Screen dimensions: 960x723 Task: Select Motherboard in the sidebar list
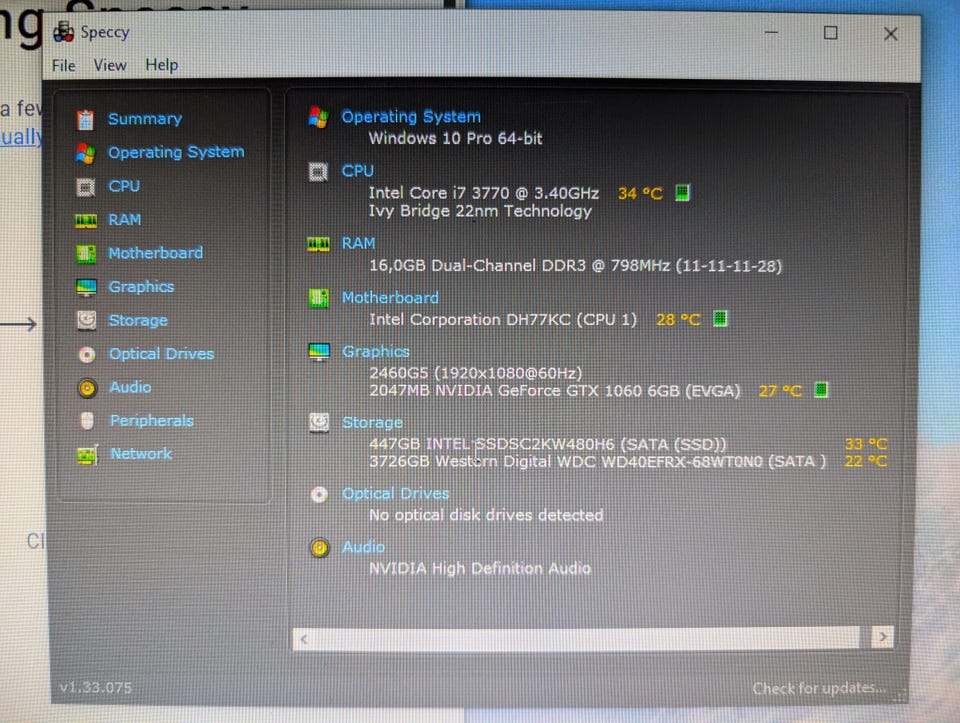point(156,253)
